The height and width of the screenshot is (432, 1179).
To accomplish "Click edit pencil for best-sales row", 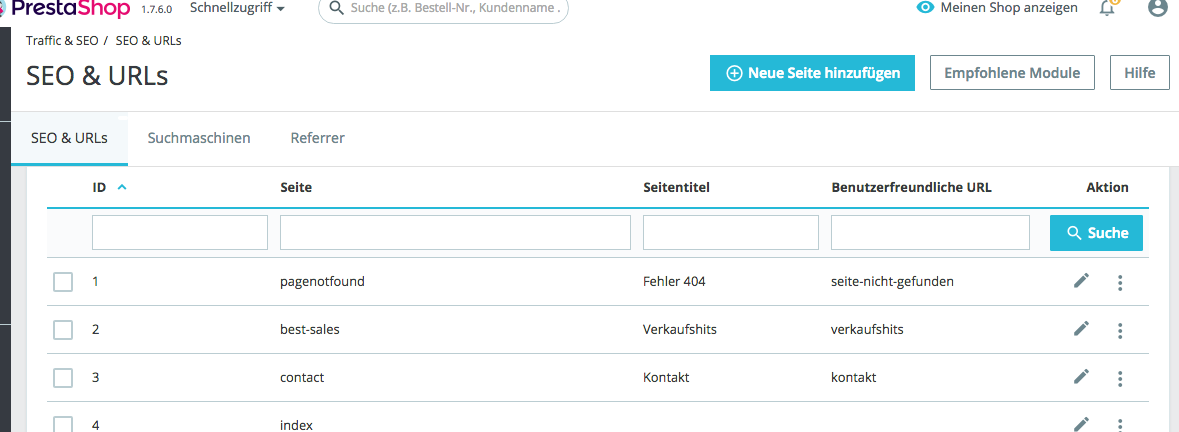I will (1081, 329).
